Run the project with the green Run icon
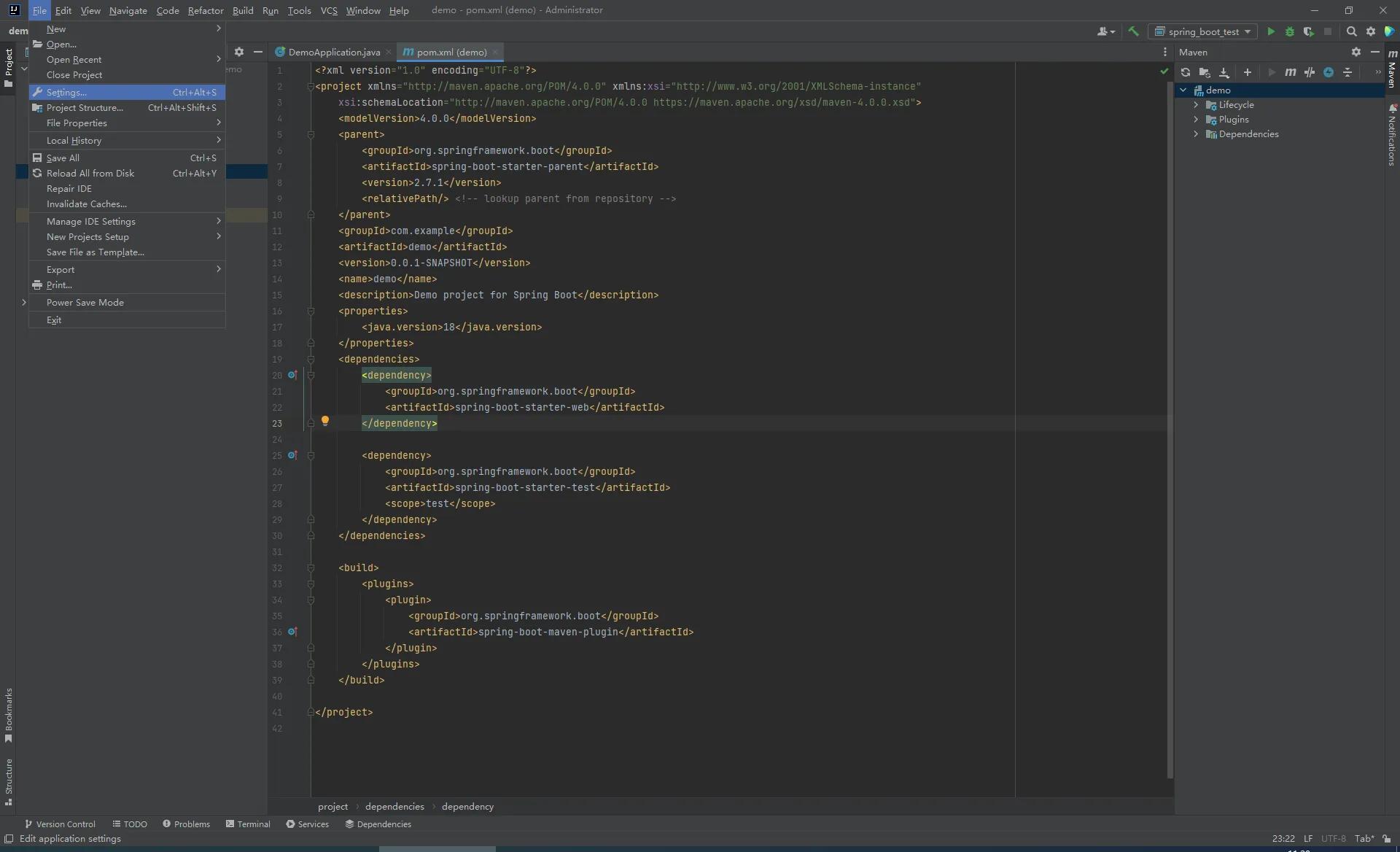1400x852 pixels. point(1271,31)
